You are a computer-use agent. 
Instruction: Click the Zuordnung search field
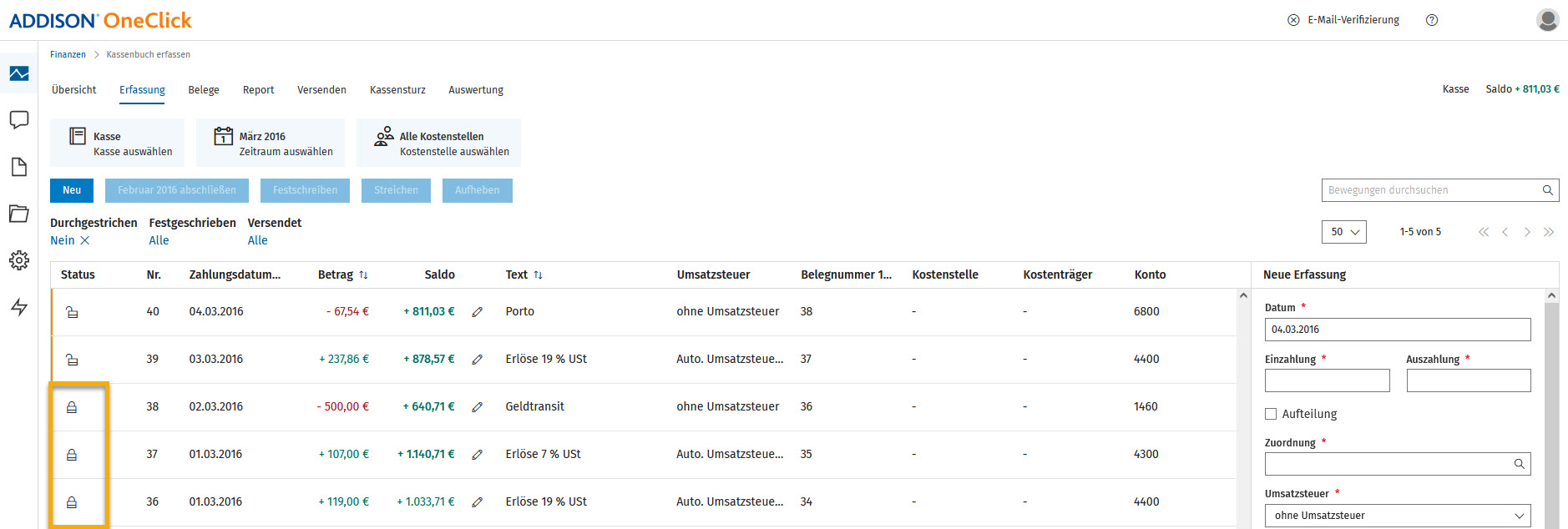coord(1398,464)
